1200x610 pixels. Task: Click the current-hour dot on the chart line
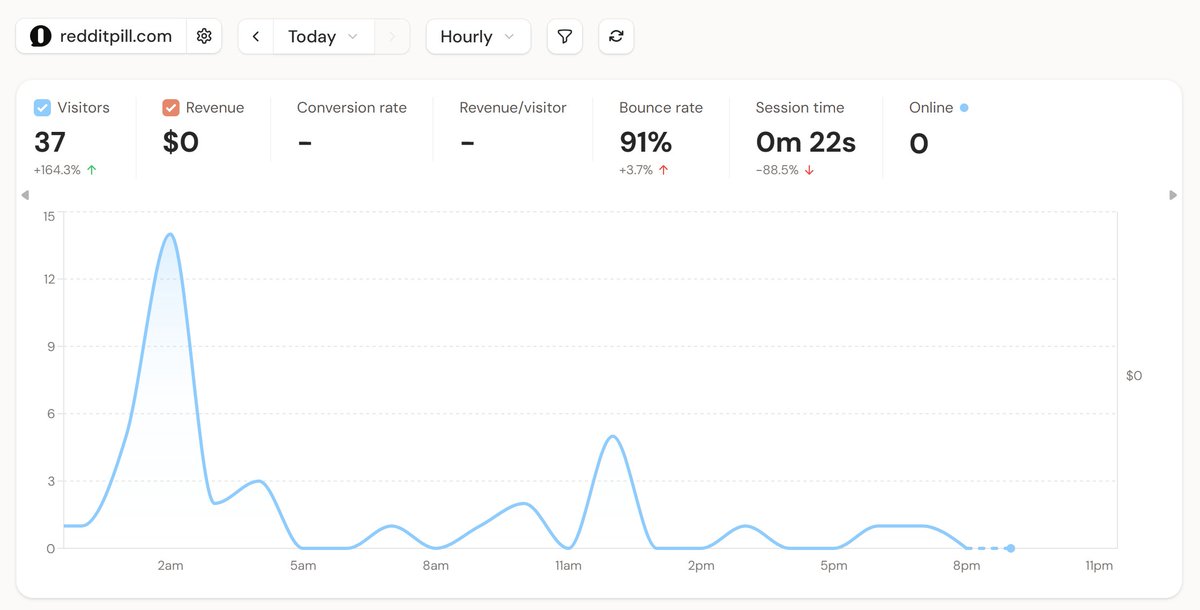tap(1011, 548)
